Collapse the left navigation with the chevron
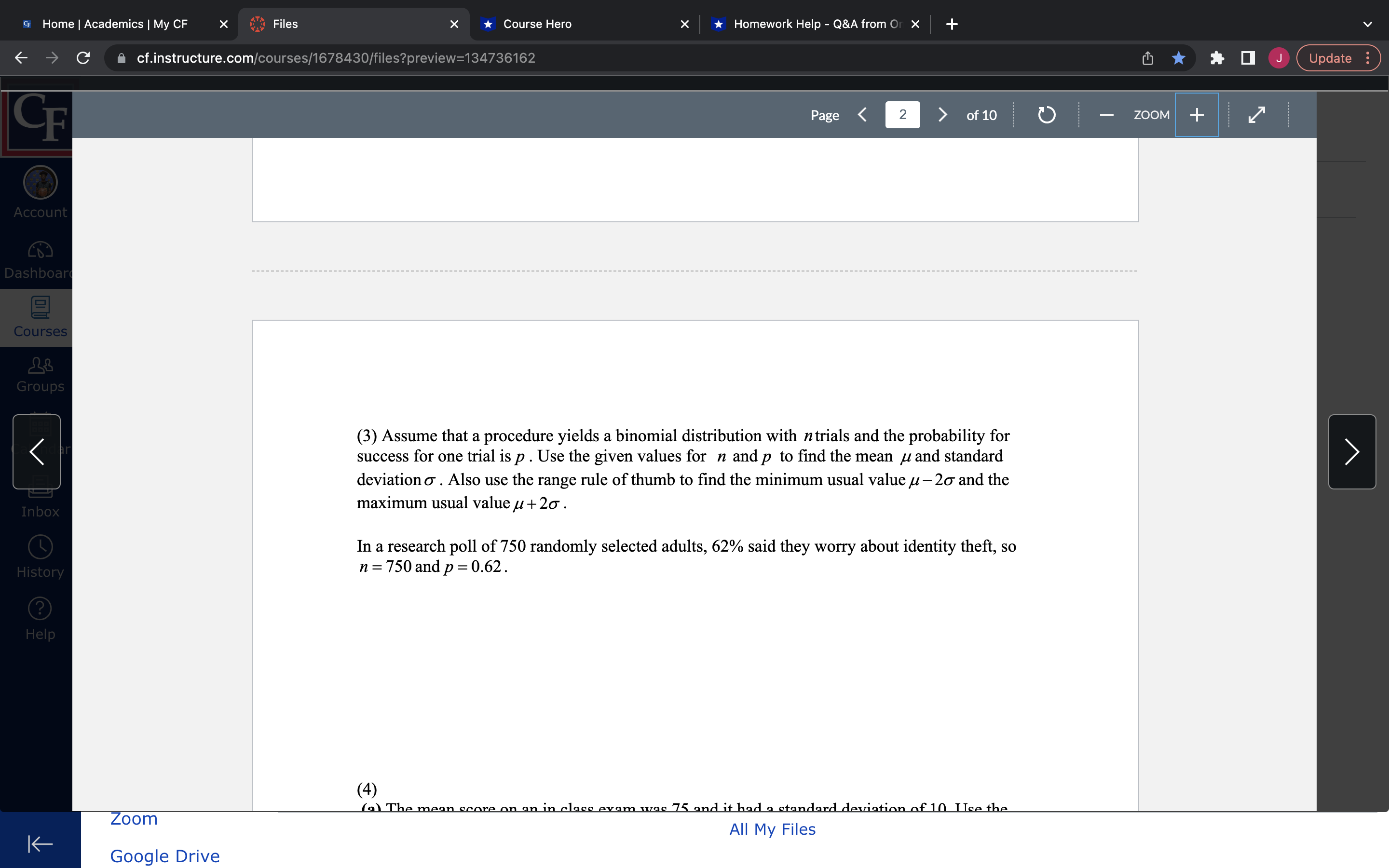 click(36, 452)
